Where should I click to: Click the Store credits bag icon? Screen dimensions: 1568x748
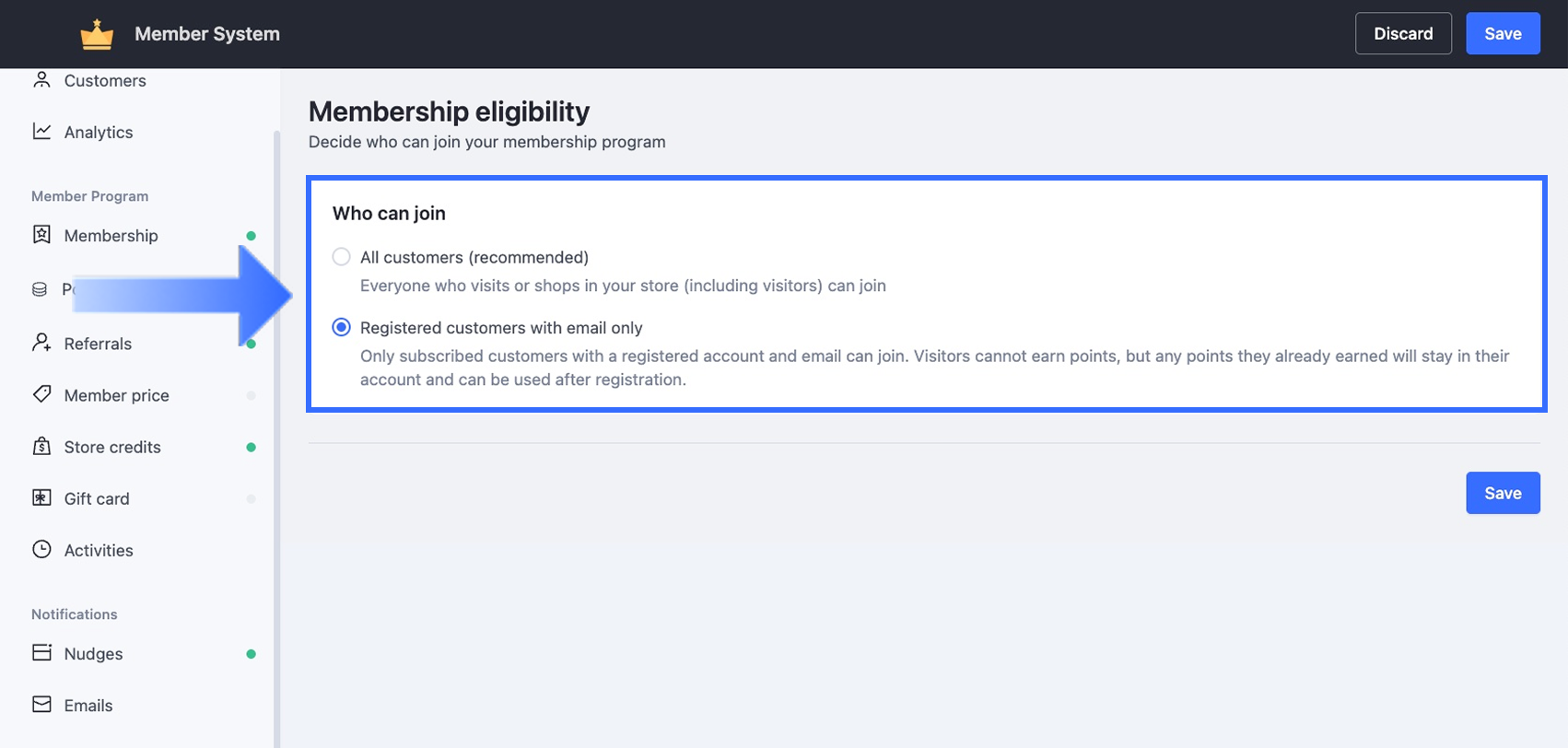pos(41,447)
